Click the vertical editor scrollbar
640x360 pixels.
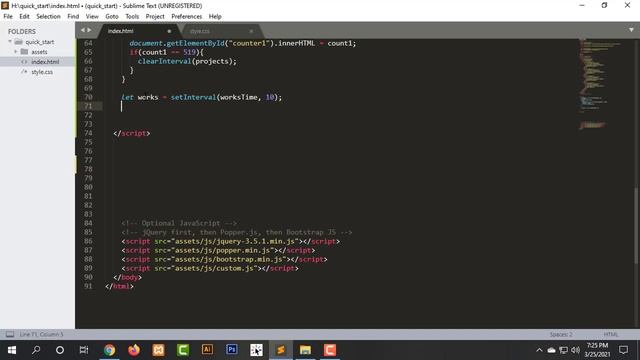(x=637, y=227)
